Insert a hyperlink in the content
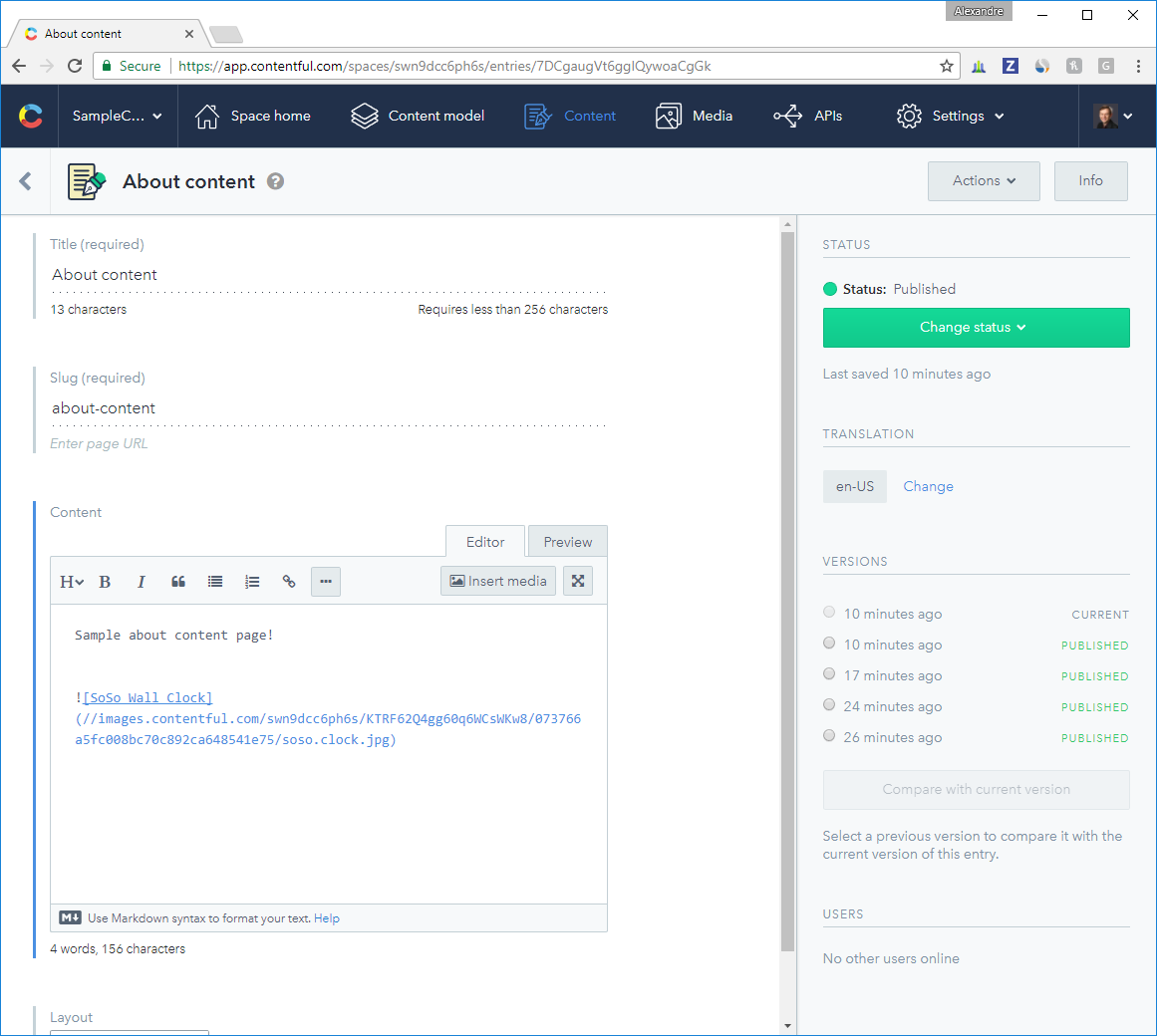The height and width of the screenshot is (1036, 1157). 289,581
